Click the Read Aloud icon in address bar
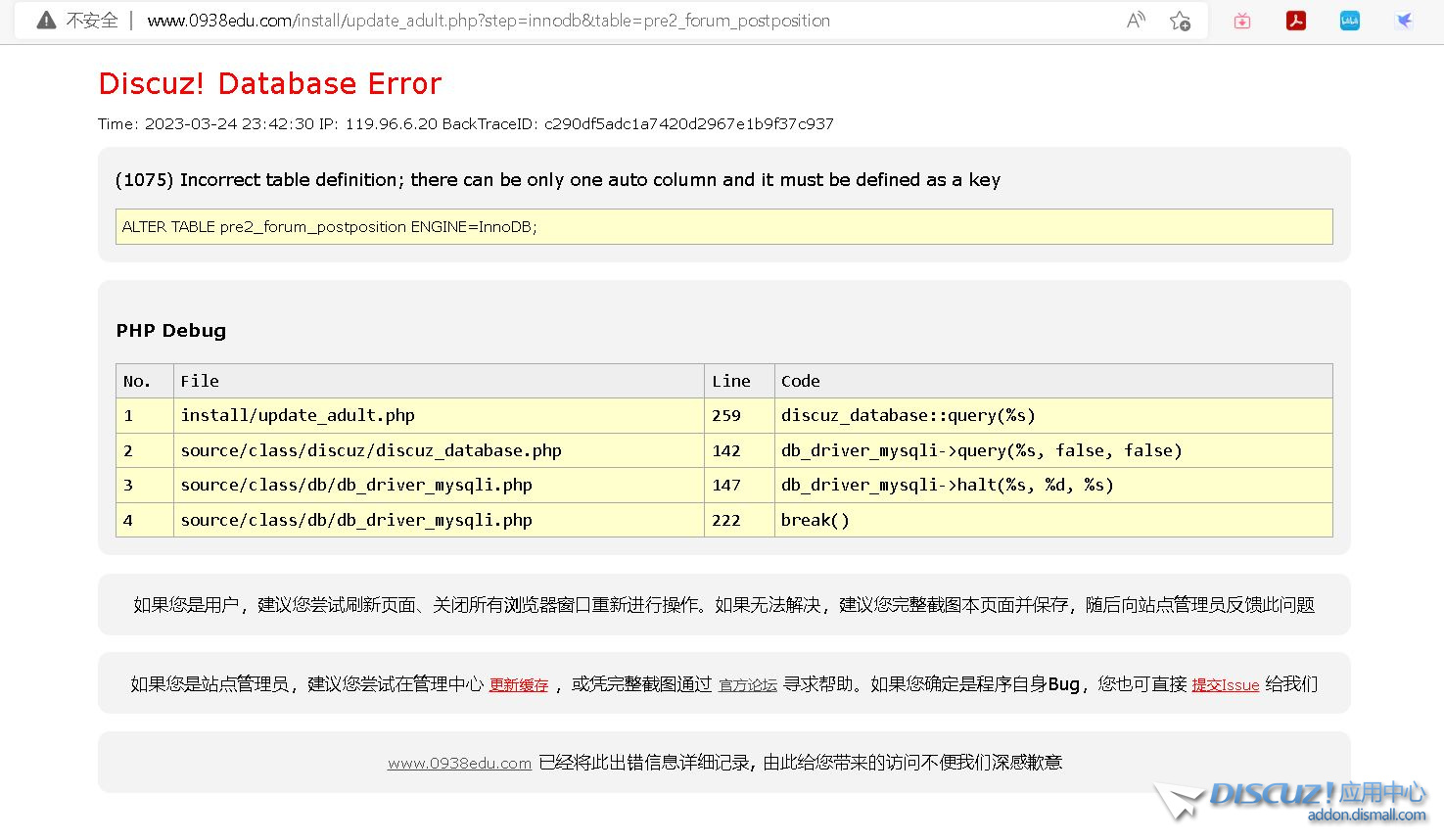Image resolution: width=1444 pixels, height=840 pixels. coord(1136,21)
